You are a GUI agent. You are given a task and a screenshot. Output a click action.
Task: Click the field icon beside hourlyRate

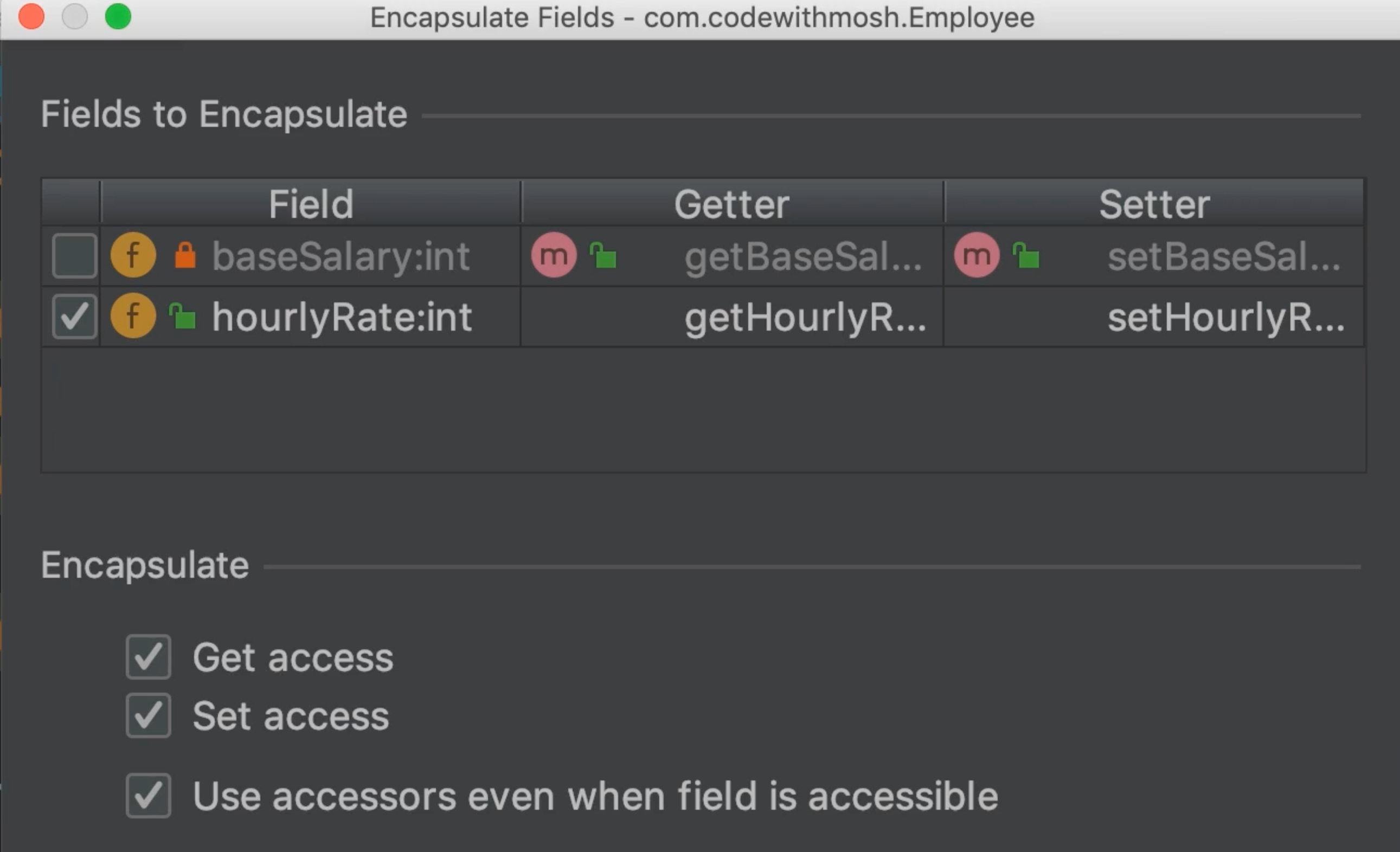coord(133,316)
